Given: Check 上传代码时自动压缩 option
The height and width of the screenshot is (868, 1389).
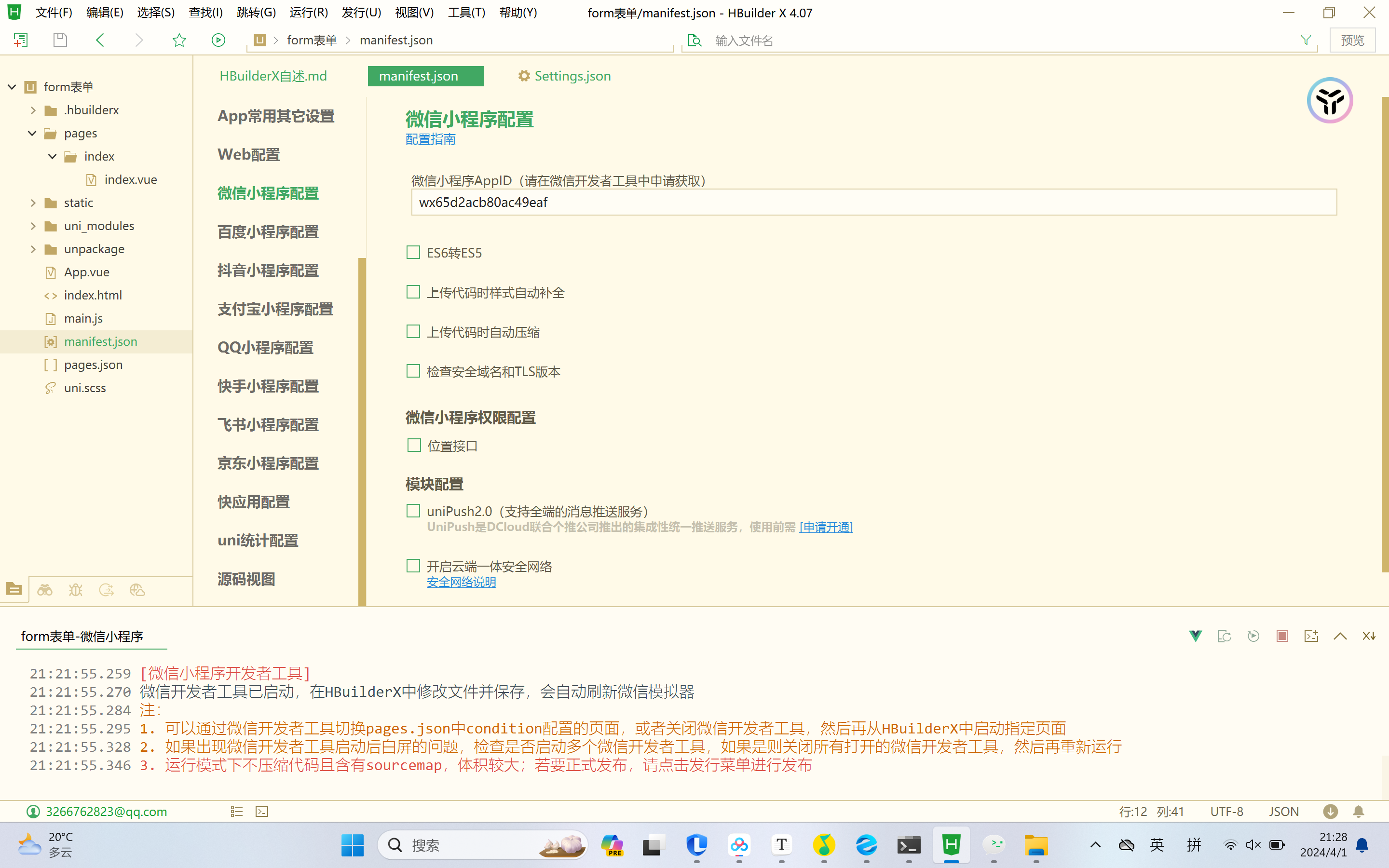Looking at the screenshot, I should click(x=413, y=332).
